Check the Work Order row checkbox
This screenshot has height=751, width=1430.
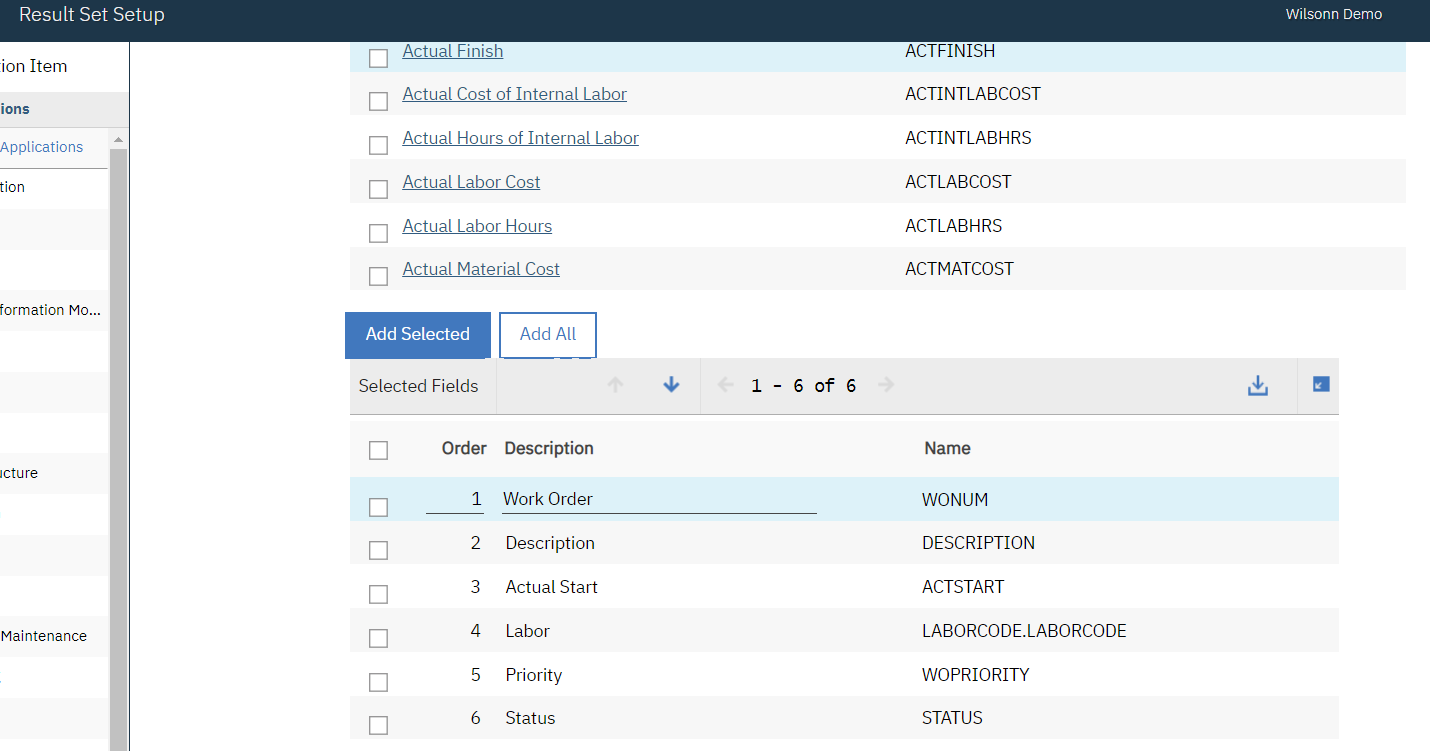378,507
